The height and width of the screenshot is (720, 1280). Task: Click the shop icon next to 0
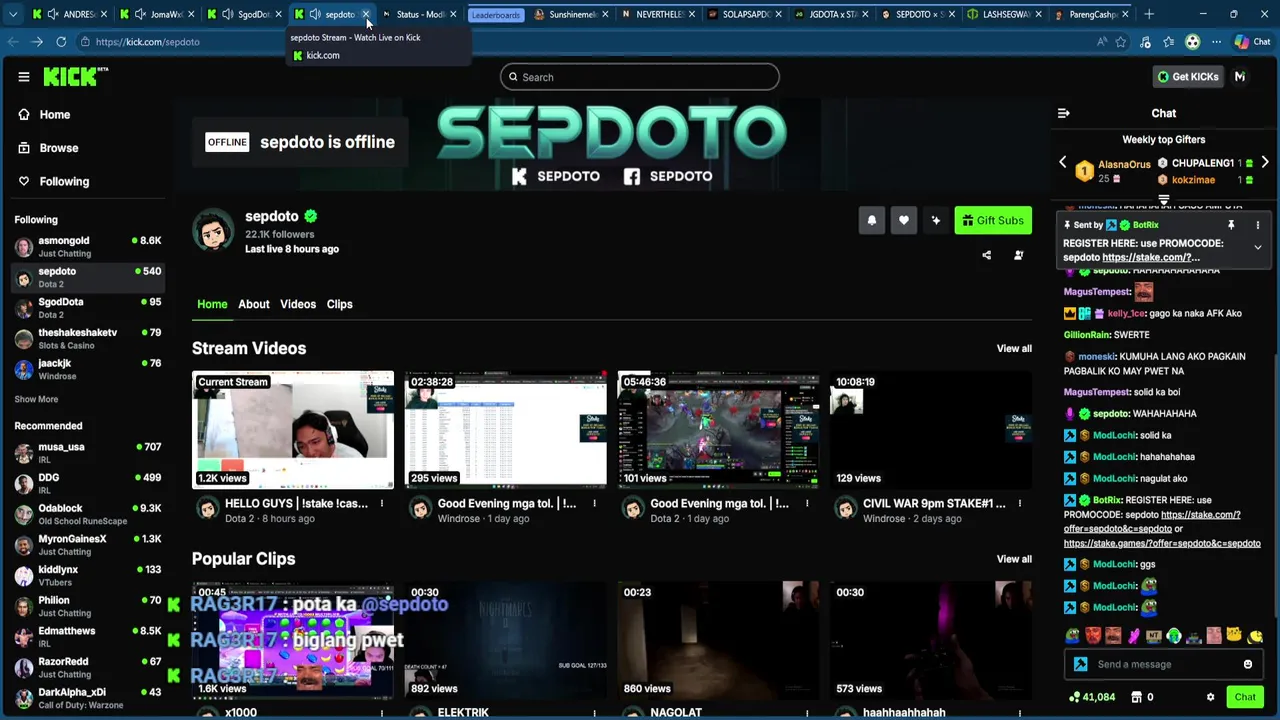[1136, 697]
